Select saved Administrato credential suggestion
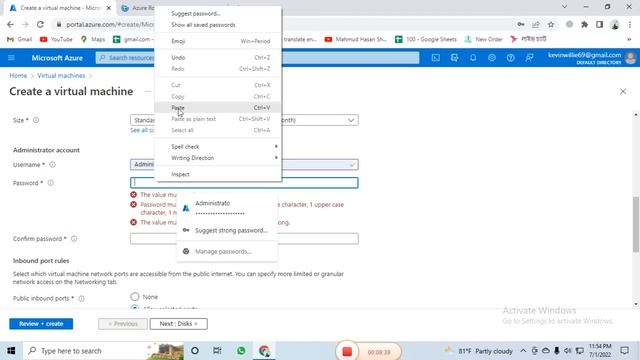The image size is (640, 360). pos(227,208)
